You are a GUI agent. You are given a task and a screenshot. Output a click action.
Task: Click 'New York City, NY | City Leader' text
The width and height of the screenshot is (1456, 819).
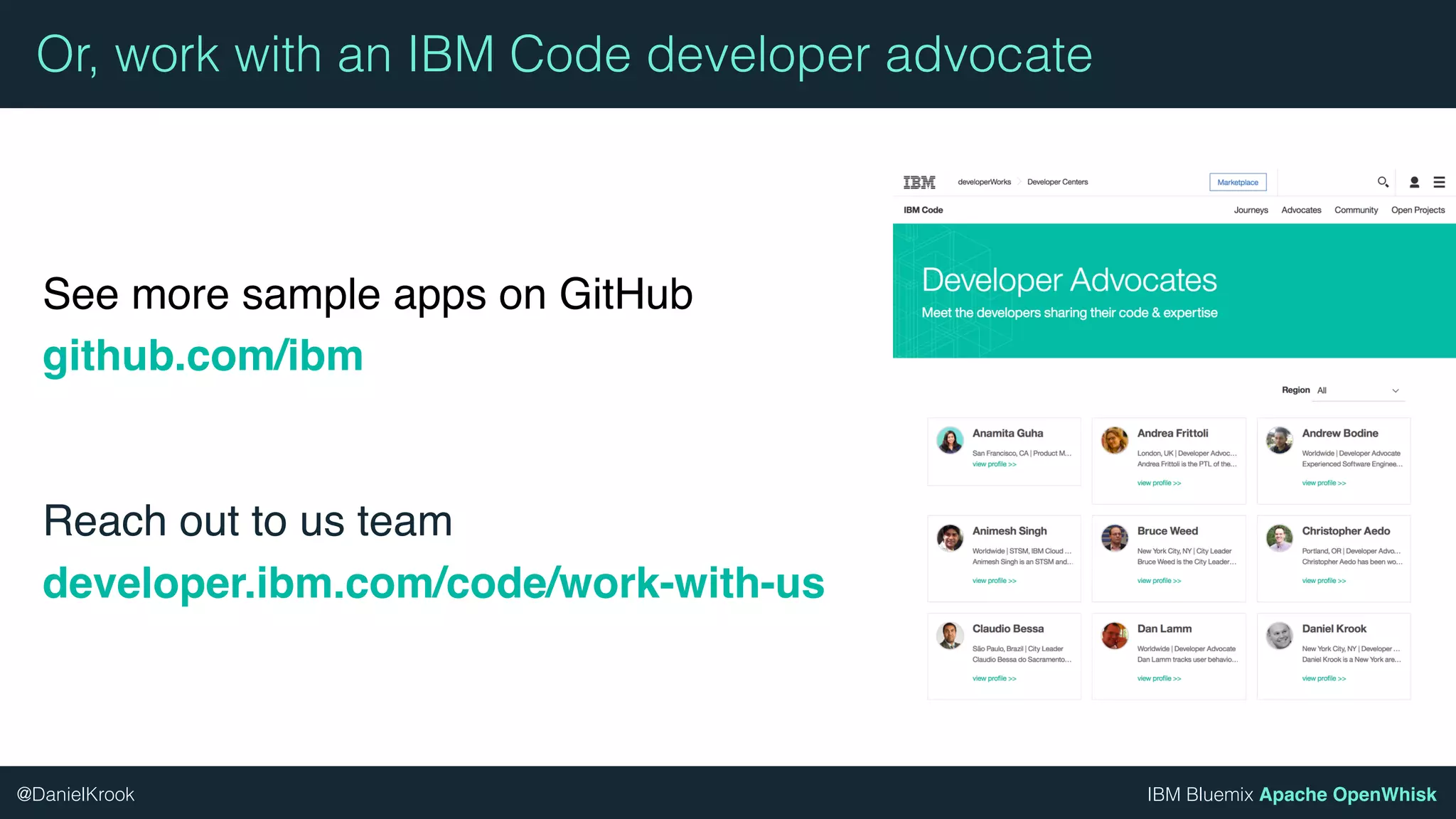pos(1184,551)
